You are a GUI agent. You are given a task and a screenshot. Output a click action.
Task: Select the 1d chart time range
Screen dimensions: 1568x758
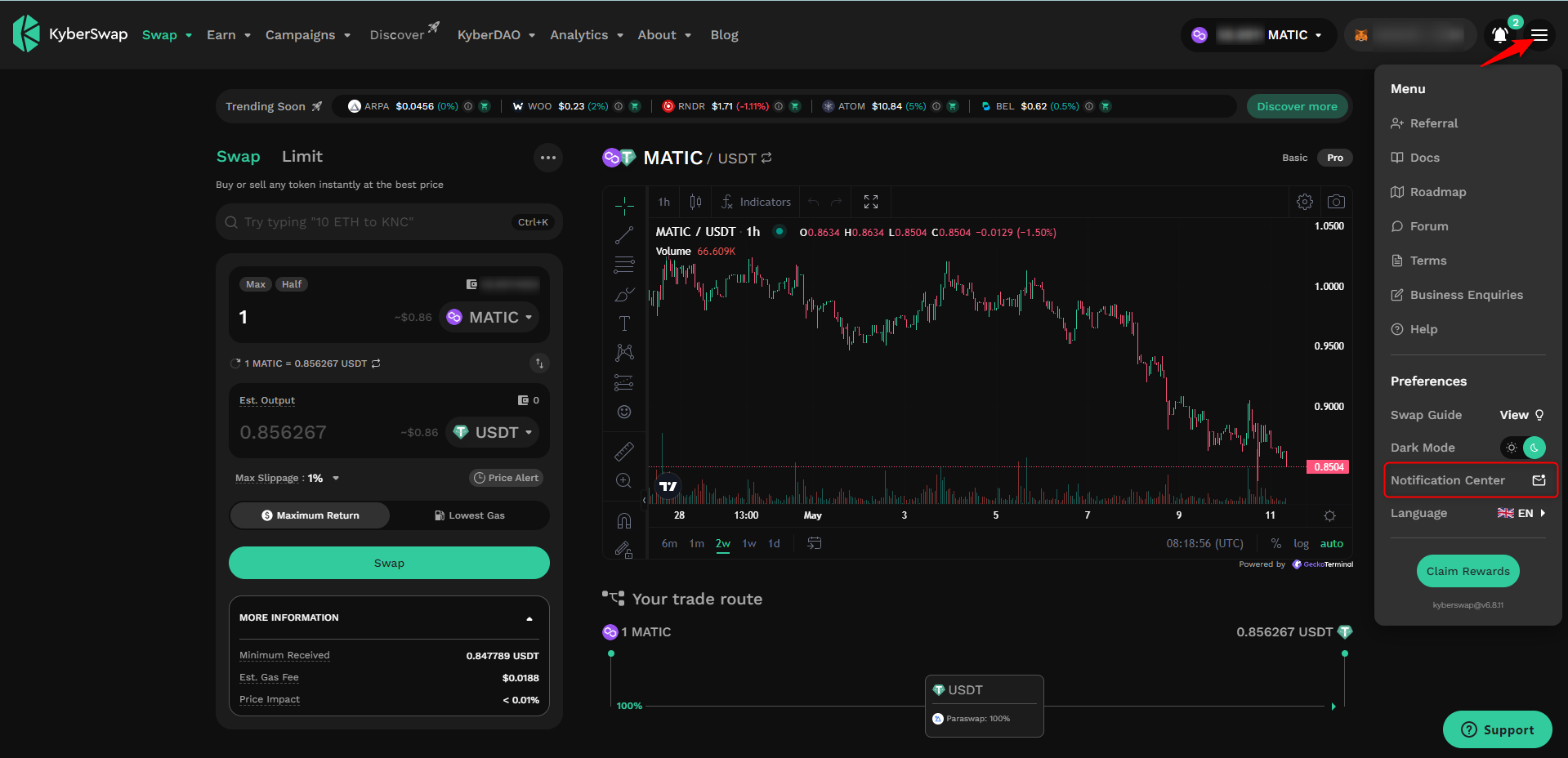pos(774,543)
